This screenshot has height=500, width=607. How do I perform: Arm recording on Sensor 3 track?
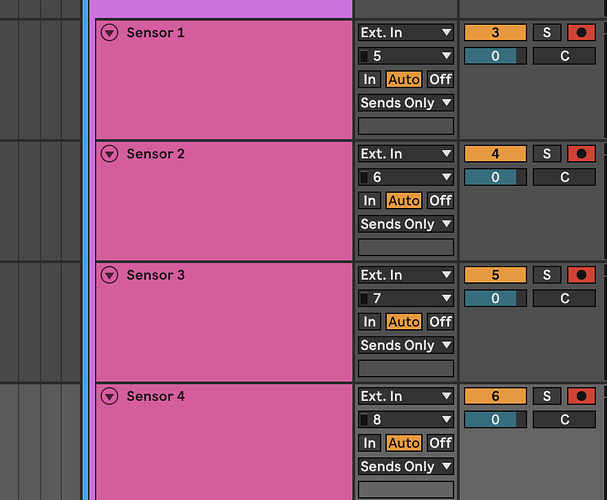581,275
